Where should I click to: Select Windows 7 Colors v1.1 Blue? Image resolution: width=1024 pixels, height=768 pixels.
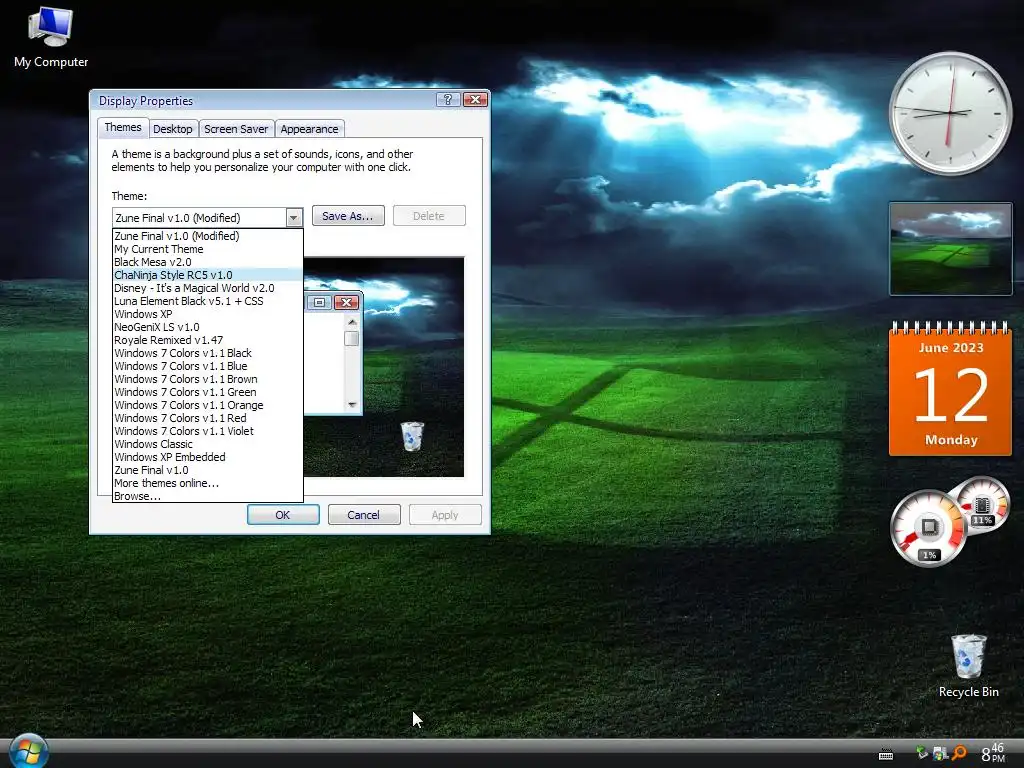tap(208, 366)
